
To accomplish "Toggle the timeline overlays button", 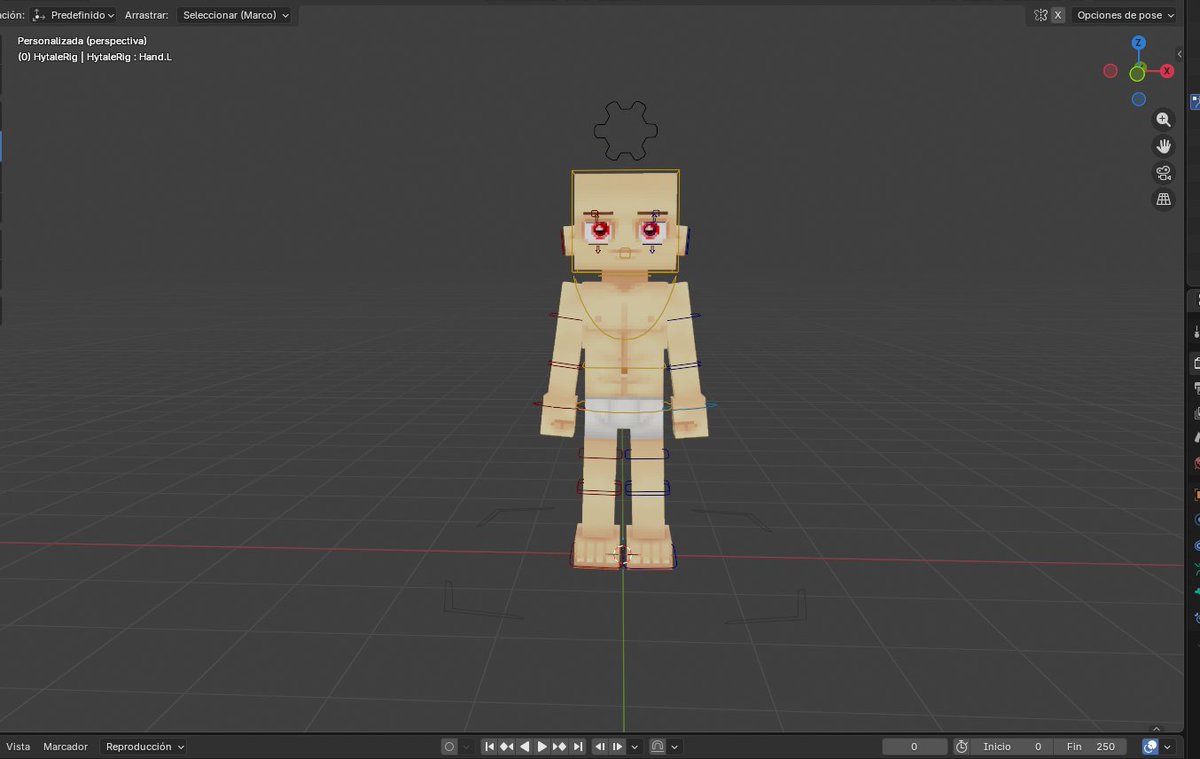I will (x=1150, y=746).
